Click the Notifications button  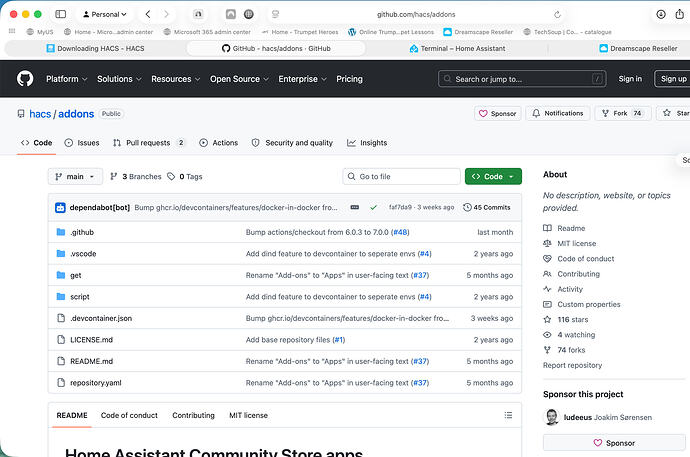click(558, 113)
